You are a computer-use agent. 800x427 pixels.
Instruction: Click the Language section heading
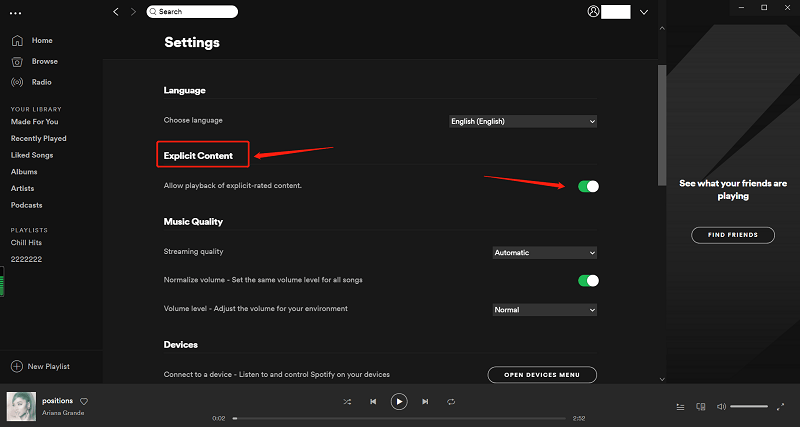point(184,90)
